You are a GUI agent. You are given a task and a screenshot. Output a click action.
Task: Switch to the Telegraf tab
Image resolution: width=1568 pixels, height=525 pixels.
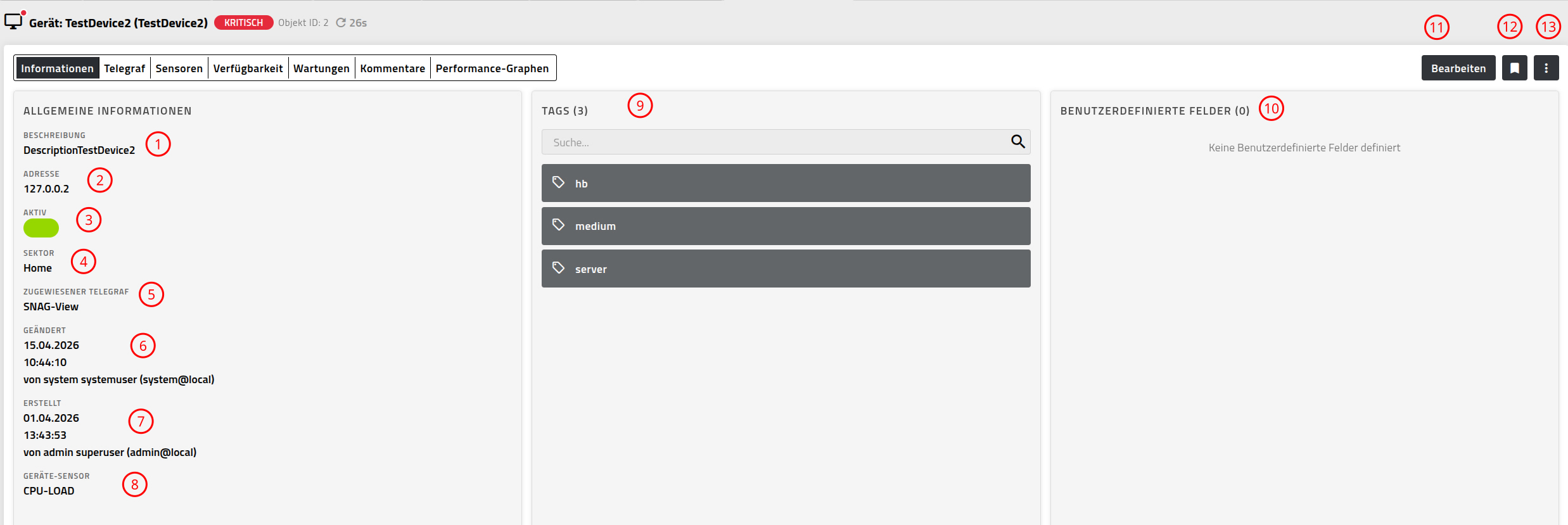pyautogui.click(x=124, y=68)
